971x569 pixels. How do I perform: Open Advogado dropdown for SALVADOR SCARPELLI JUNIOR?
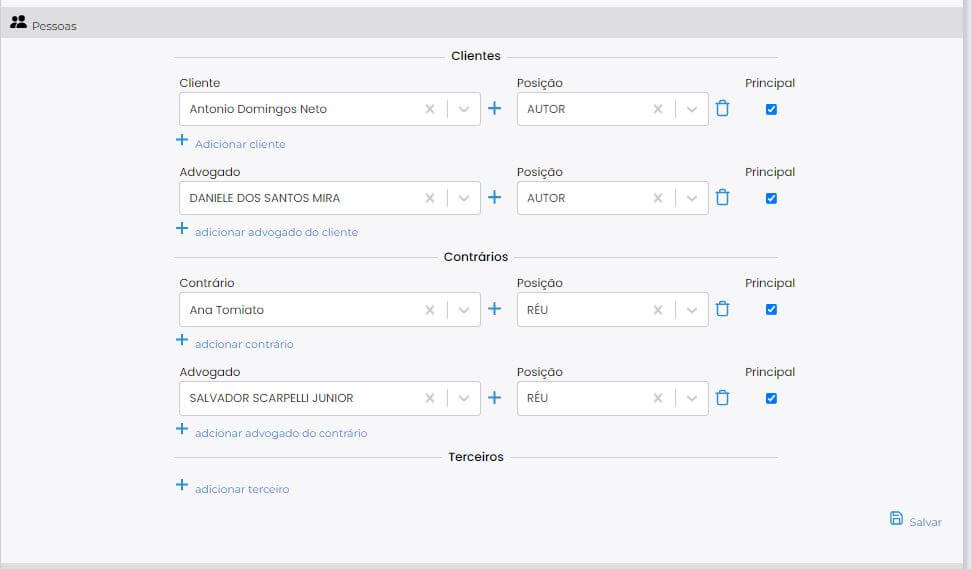[464, 398]
